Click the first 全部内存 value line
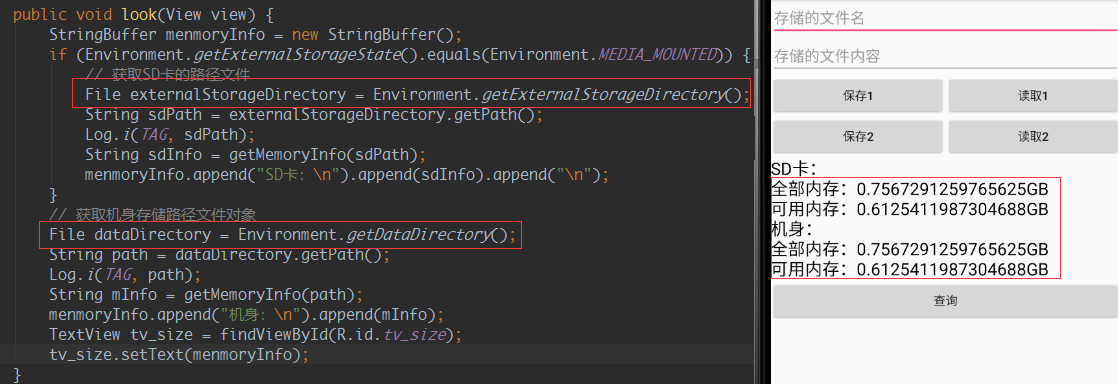 [910, 190]
